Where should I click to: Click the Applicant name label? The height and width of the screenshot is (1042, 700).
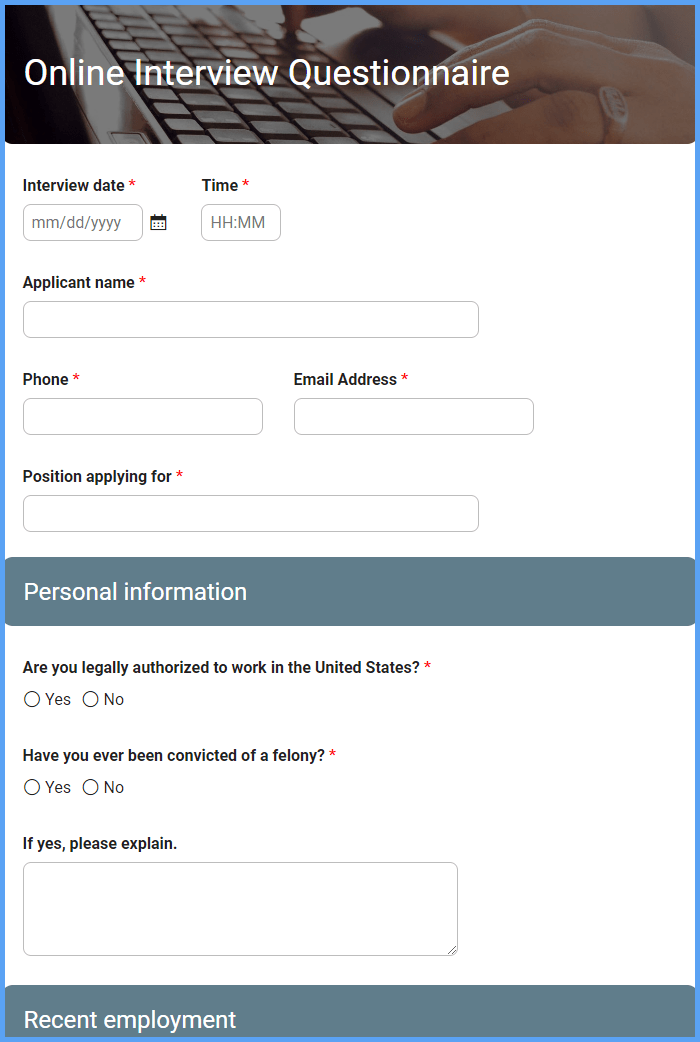(78, 282)
